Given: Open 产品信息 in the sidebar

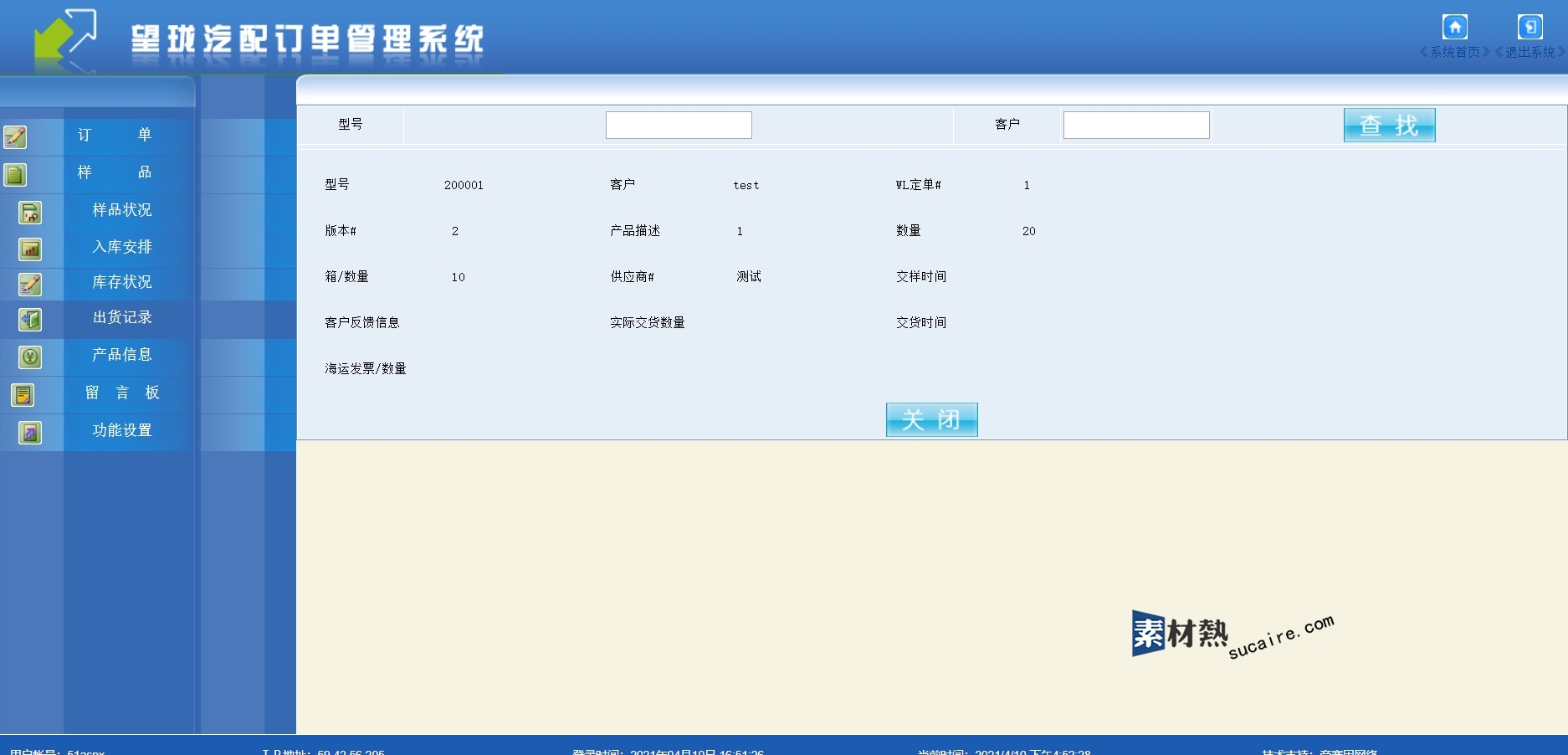Looking at the screenshot, I should [x=122, y=355].
